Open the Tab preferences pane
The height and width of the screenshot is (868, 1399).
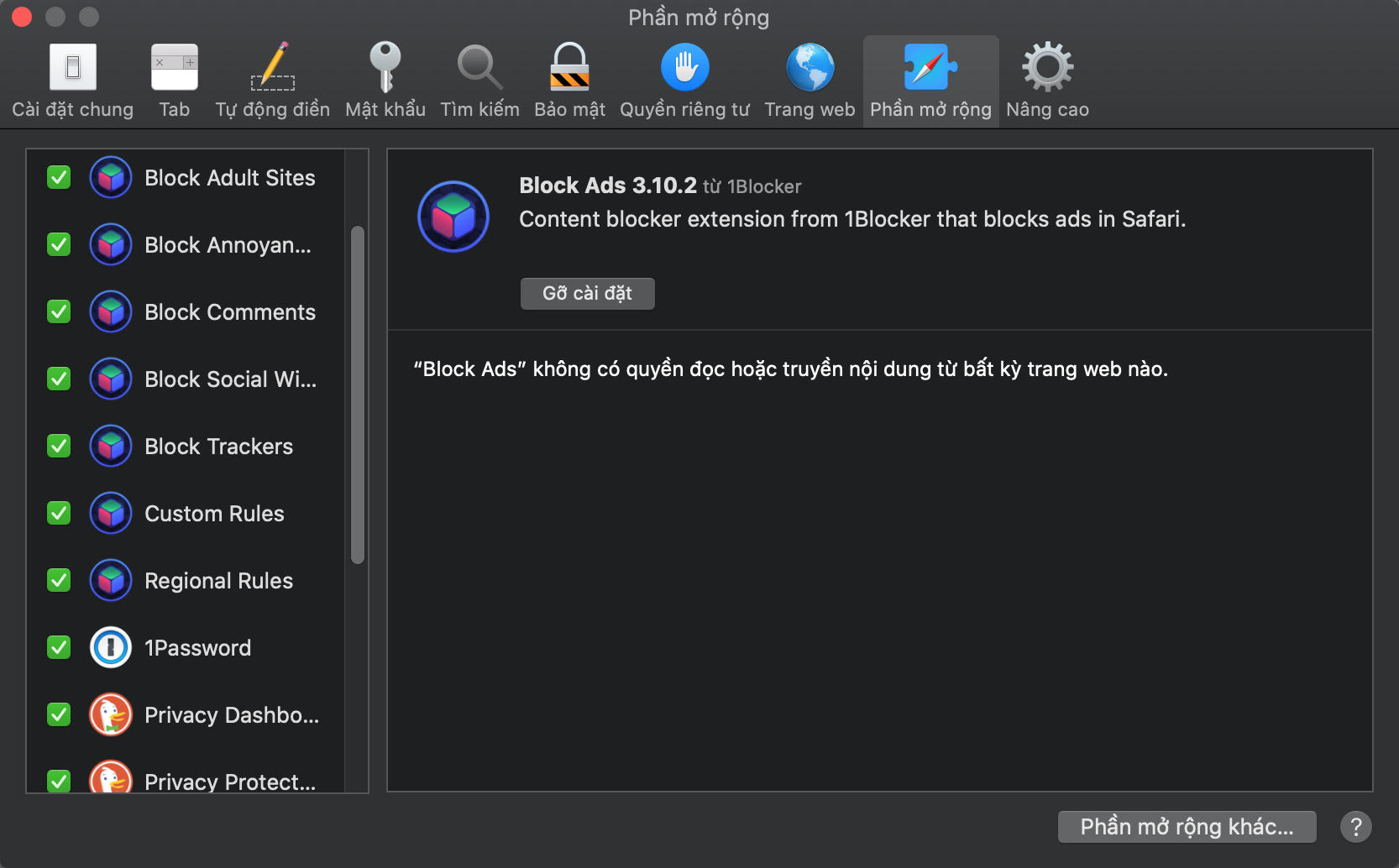174,81
